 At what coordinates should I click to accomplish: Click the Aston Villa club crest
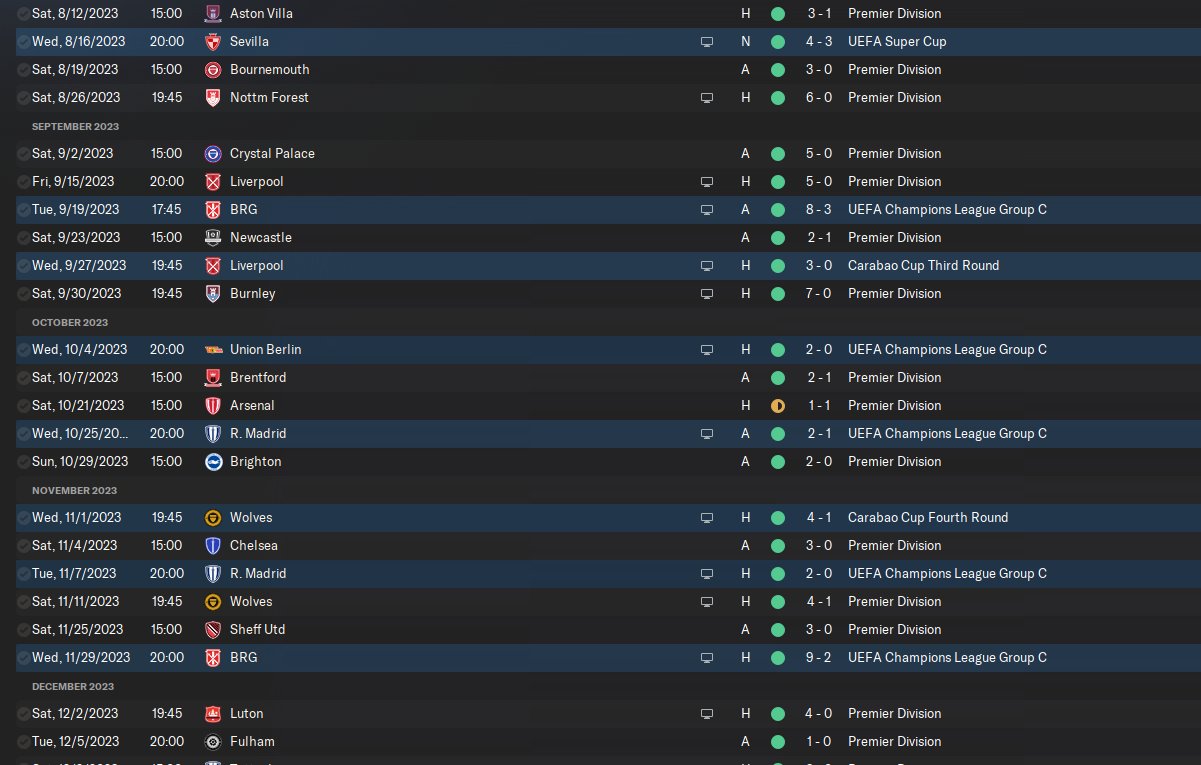pyautogui.click(x=212, y=14)
